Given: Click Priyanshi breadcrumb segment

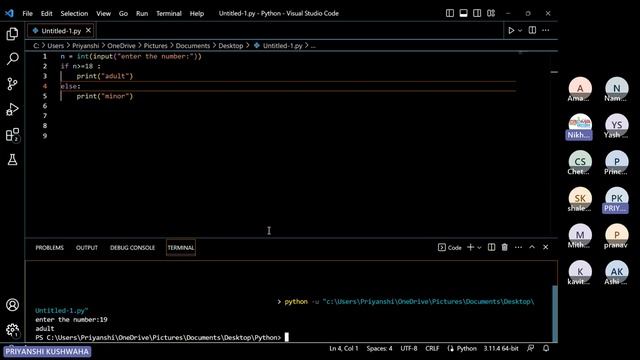Looking at the screenshot, I should 86,46.
